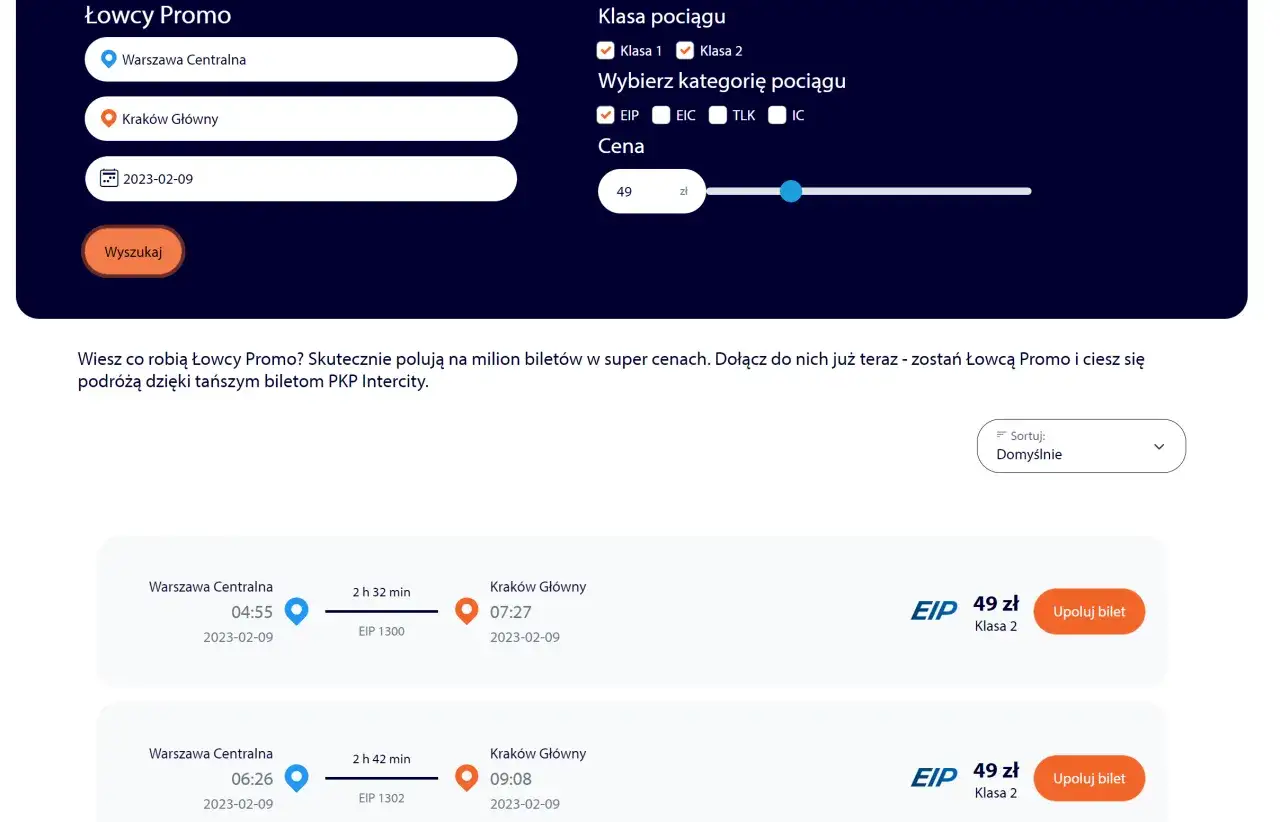Click blue departure pin of 04:55 train

point(296,611)
